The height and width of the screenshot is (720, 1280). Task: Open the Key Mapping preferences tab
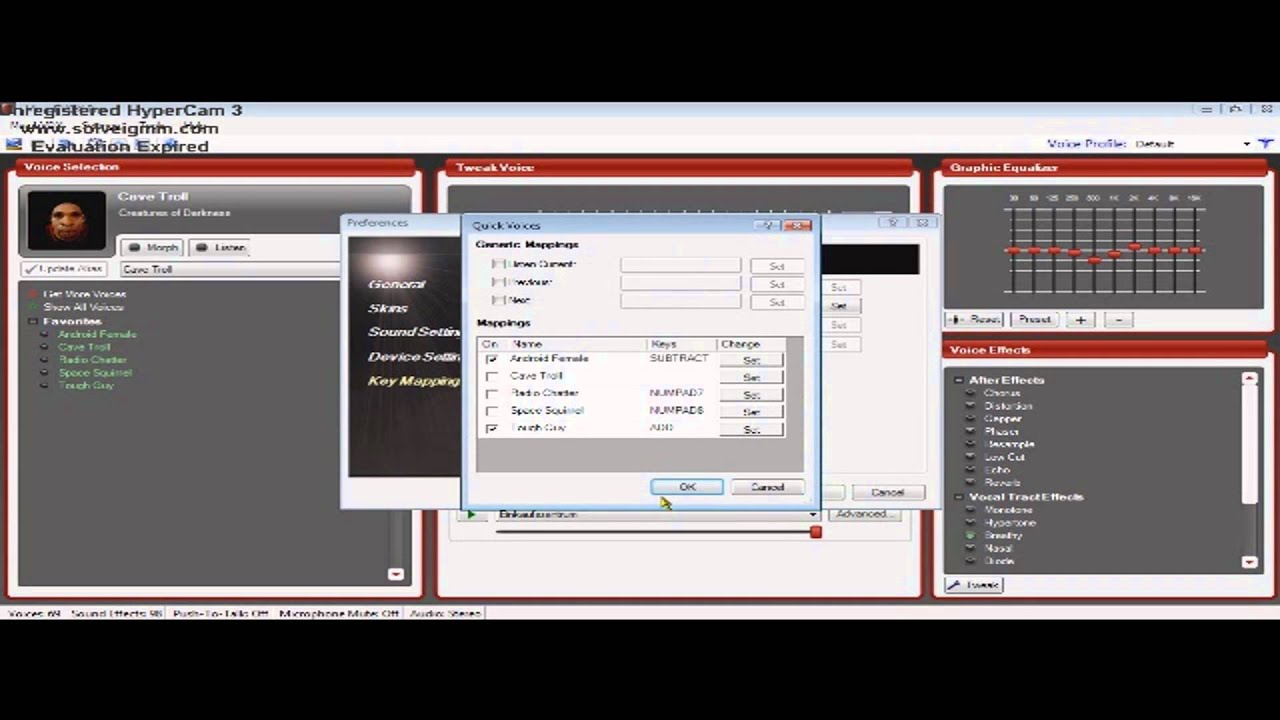[414, 381]
